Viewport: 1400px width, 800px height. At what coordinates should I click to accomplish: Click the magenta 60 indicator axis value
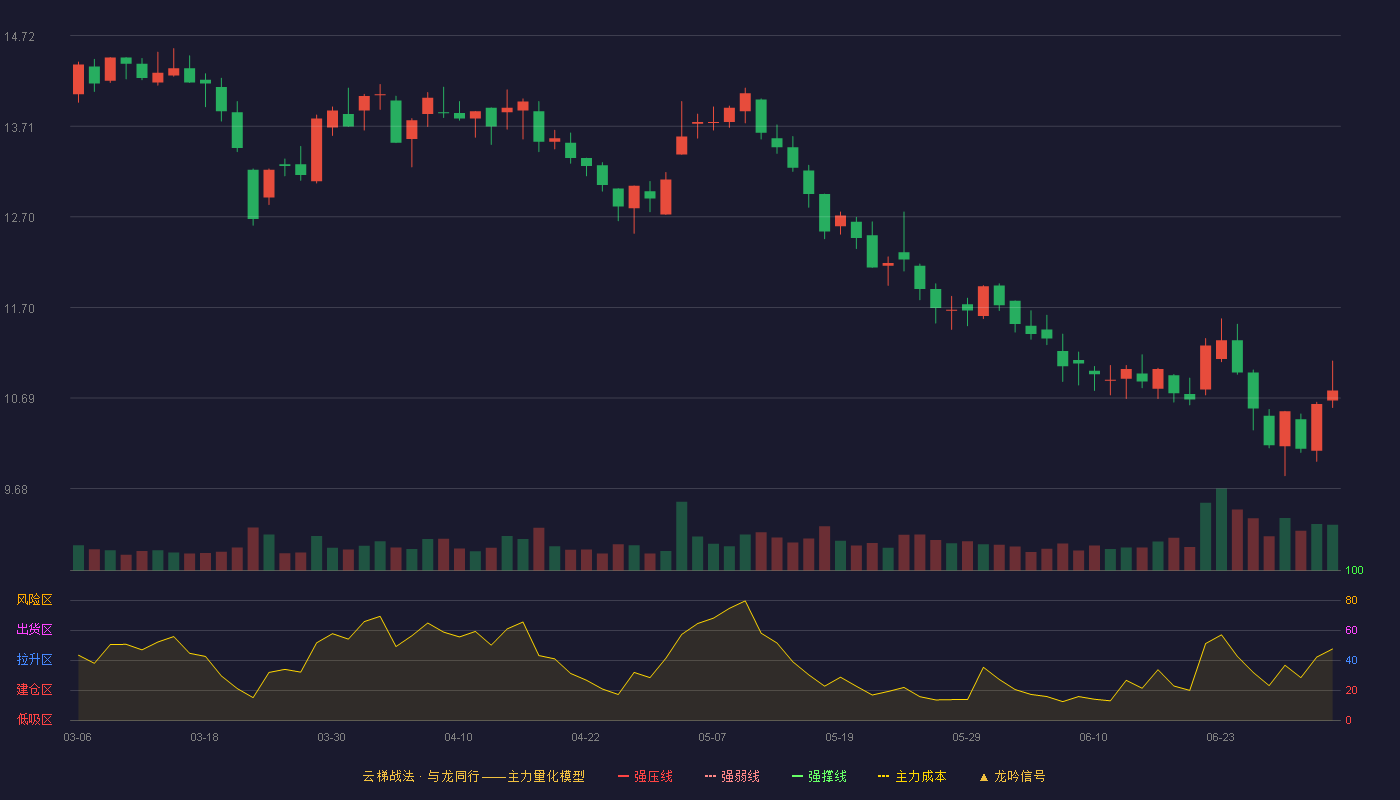pyautogui.click(x=1351, y=630)
